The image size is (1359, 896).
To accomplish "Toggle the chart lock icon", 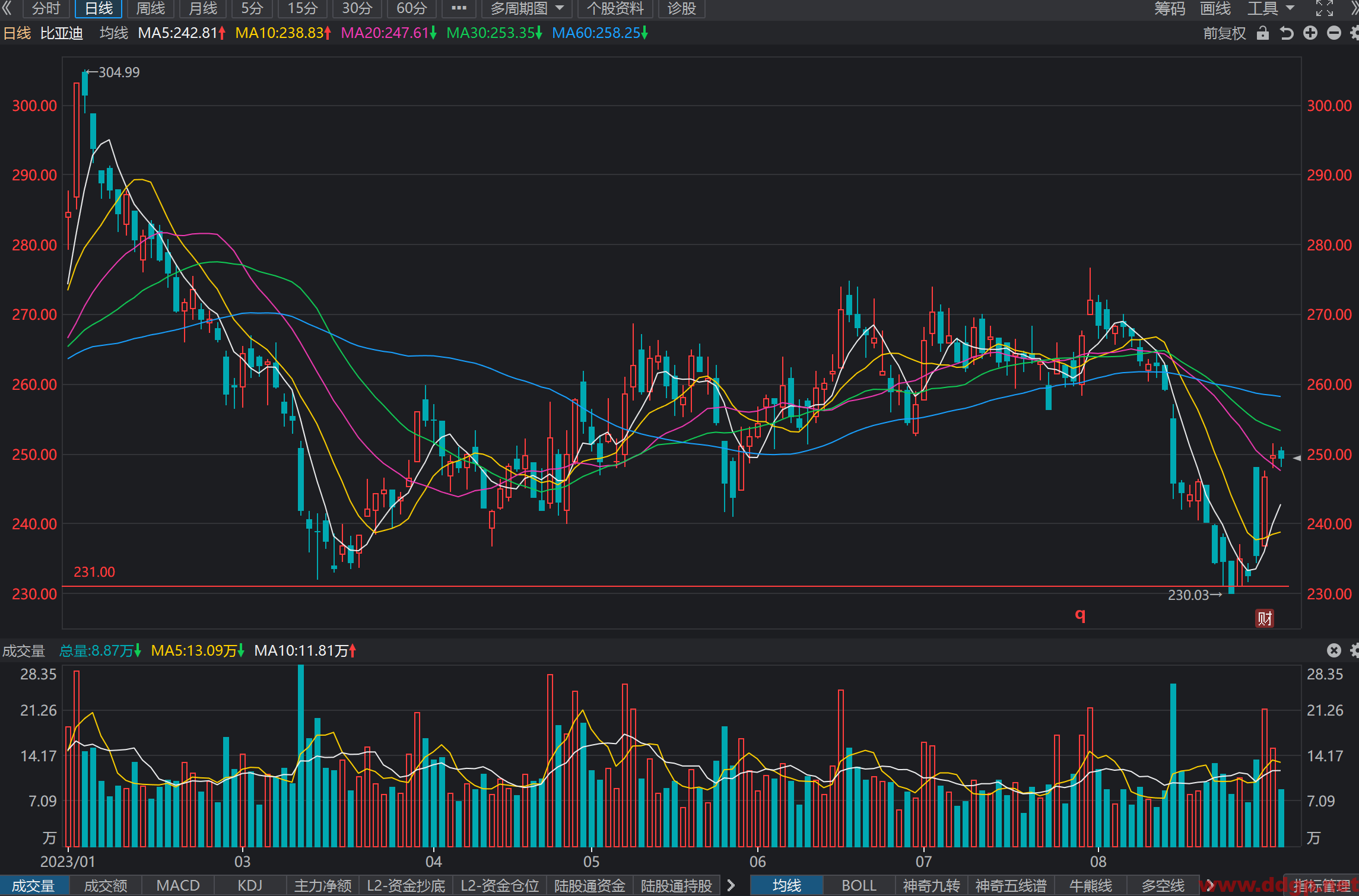I will (x=1262, y=33).
